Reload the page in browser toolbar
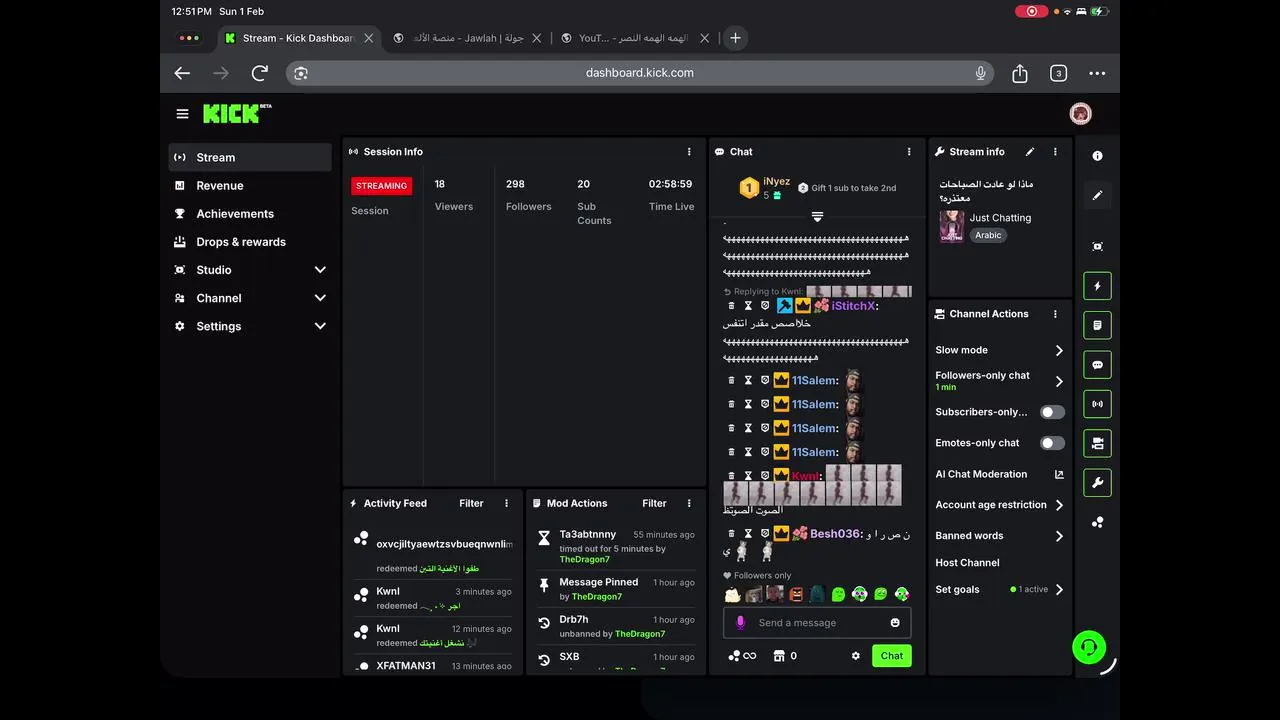The width and height of the screenshot is (1280, 720). click(260, 73)
